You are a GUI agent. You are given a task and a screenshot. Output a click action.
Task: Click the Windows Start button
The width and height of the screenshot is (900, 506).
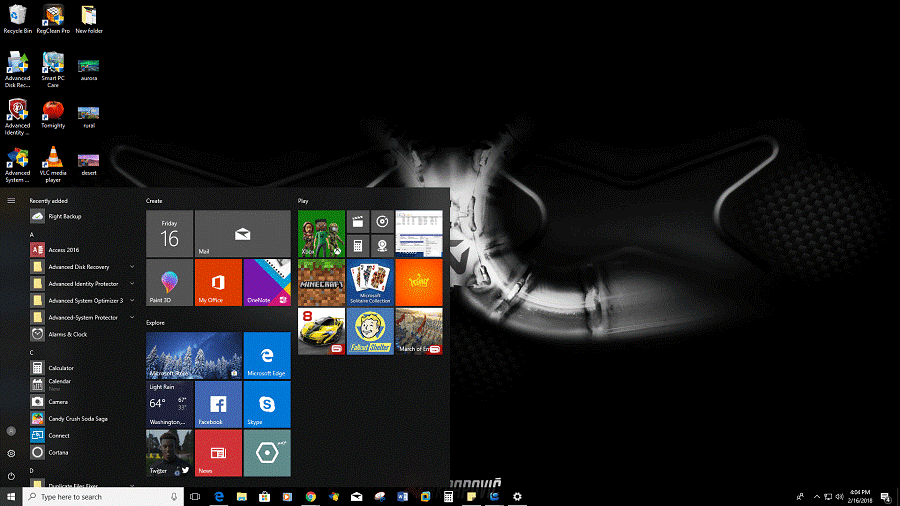[x=11, y=496]
